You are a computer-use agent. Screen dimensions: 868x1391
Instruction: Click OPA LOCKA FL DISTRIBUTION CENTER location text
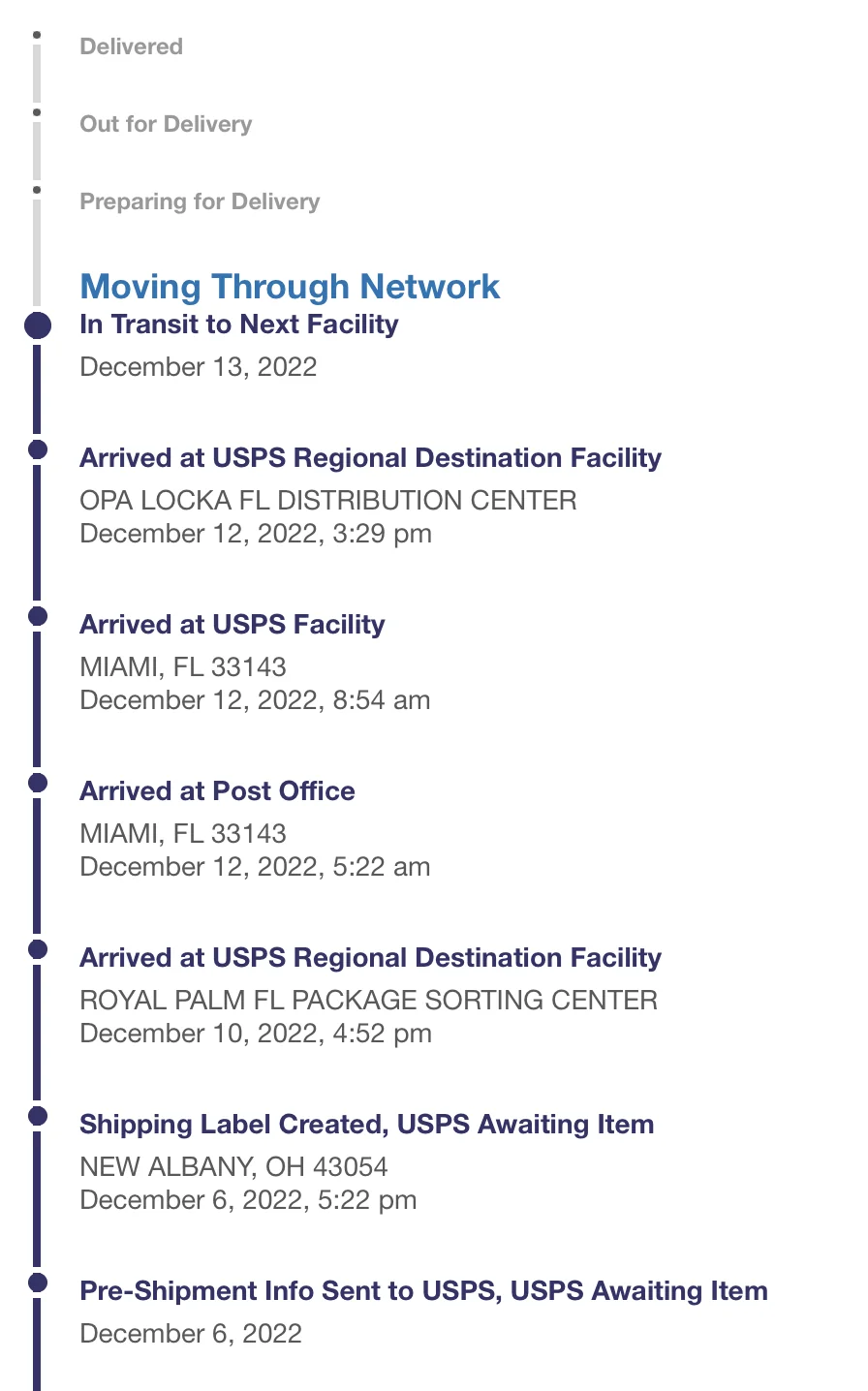click(x=327, y=501)
